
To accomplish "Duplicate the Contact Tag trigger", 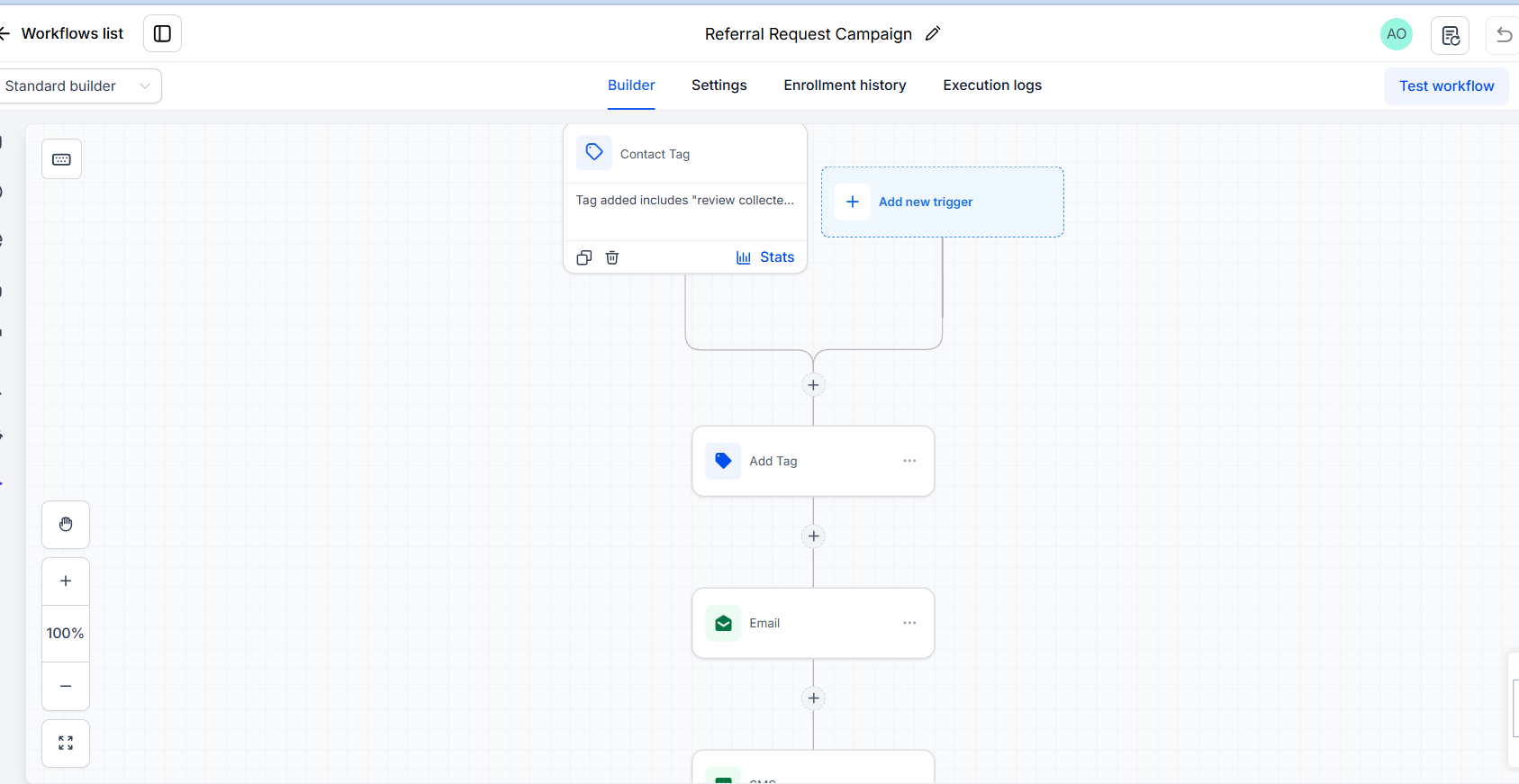I will (x=584, y=257).
